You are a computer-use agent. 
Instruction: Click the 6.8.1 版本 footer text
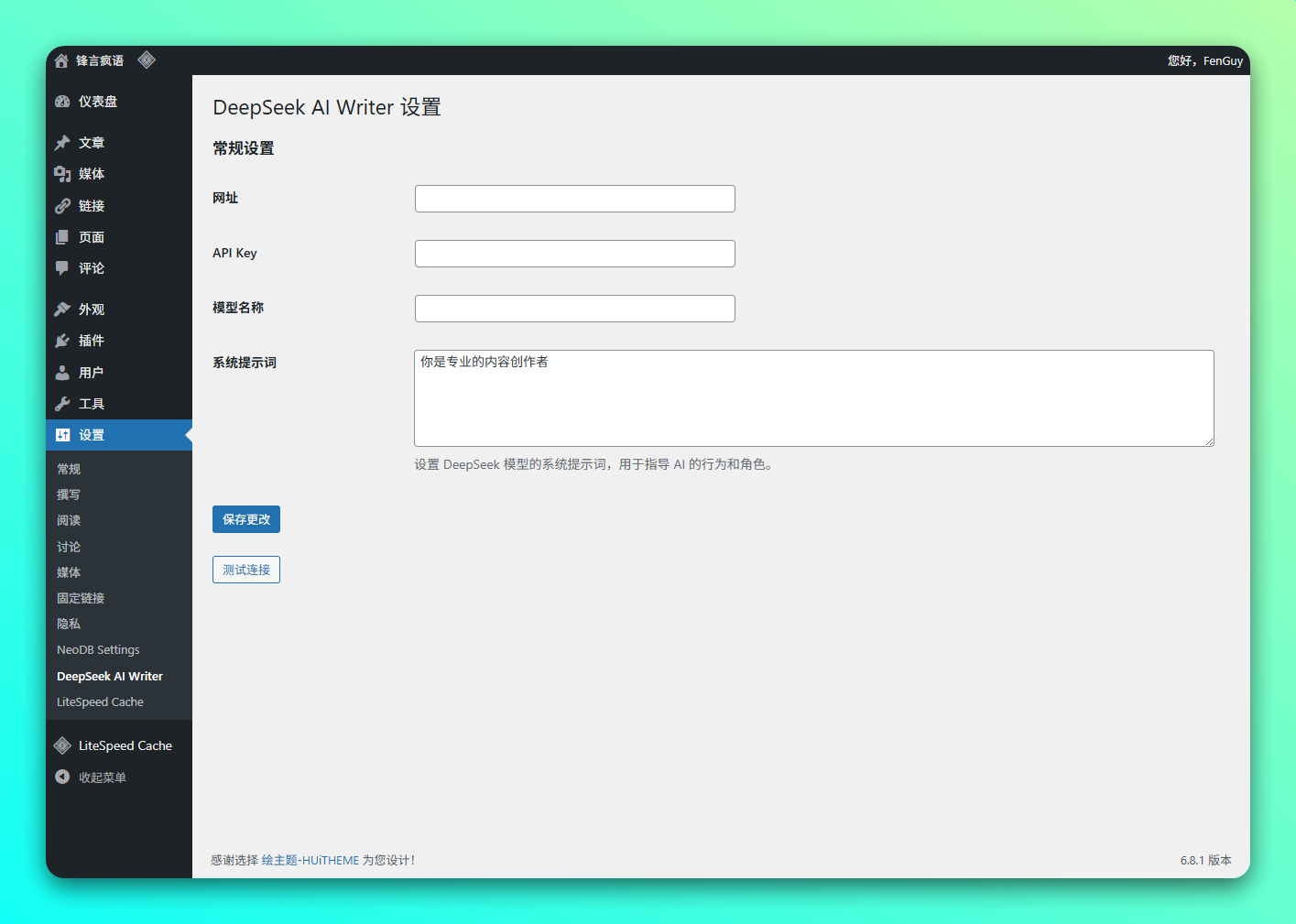(x=1206, y=860)
